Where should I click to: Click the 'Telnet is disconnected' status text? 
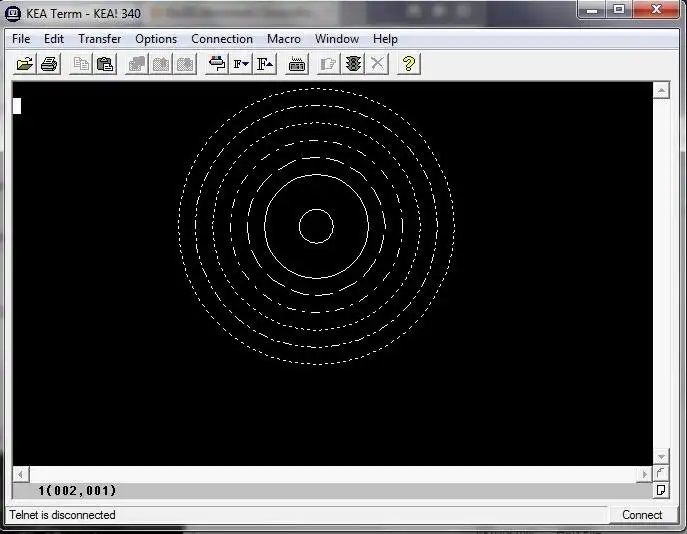pyautogui.click(x=62, y=515)
